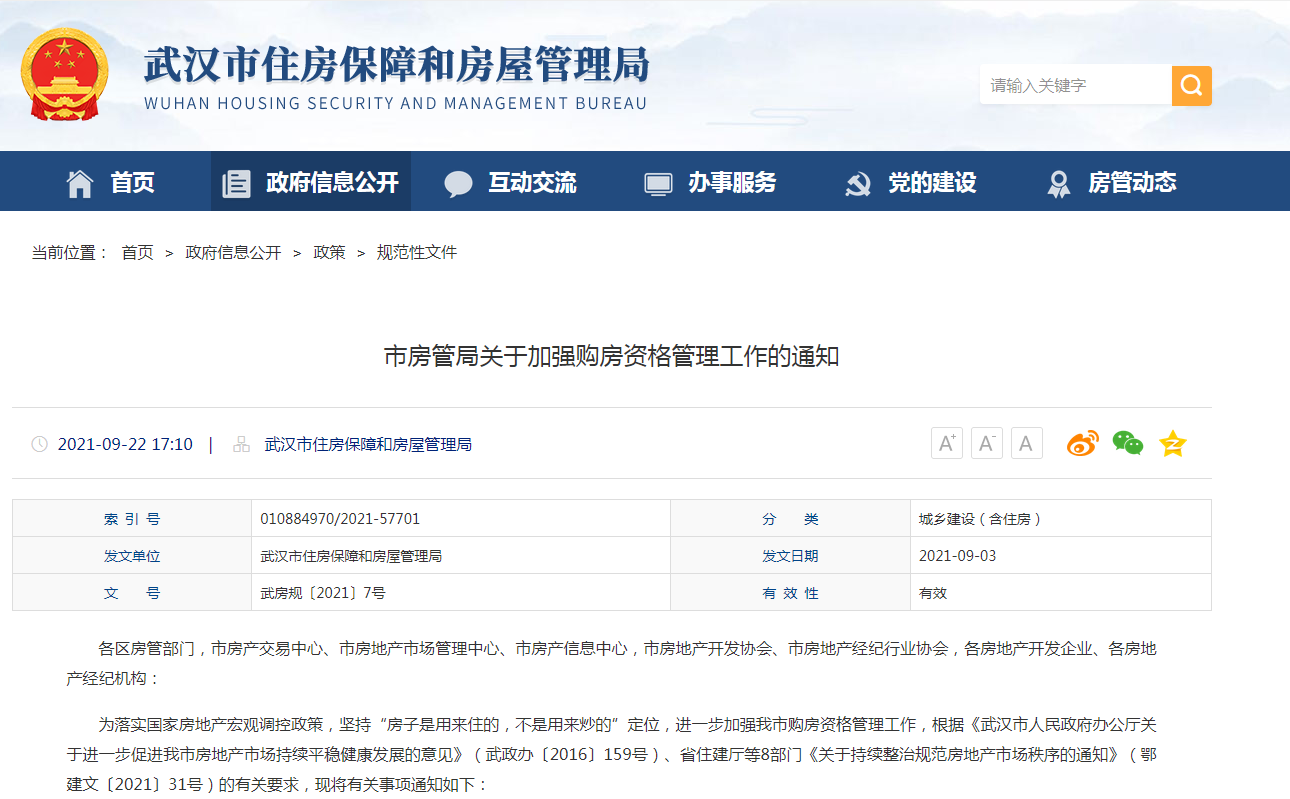Click the yellow QZone star icon
This screenshot has width=1290, height=799.
click(x=1171, y=442)
